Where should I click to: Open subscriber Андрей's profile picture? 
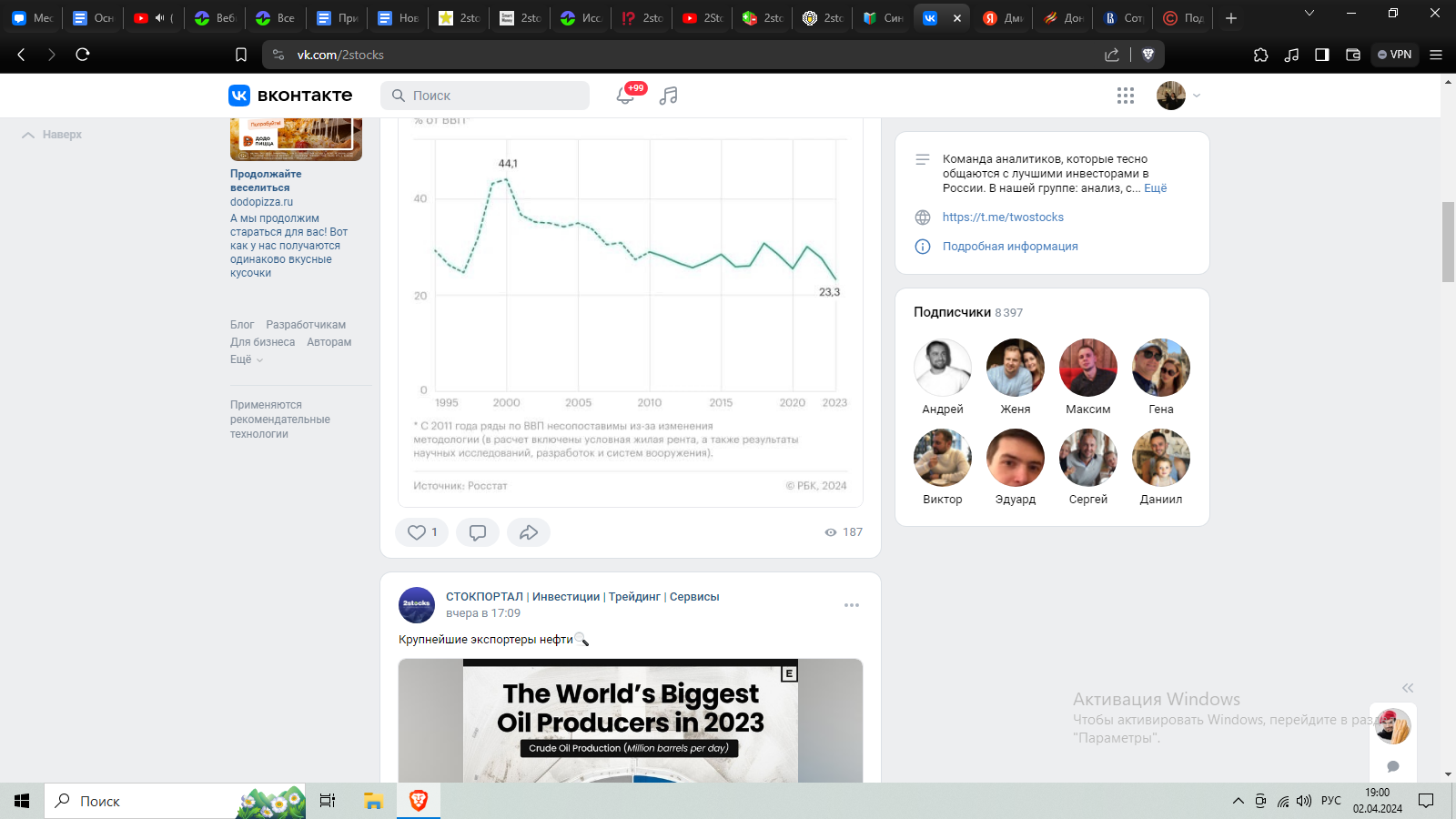coord(943,368)
